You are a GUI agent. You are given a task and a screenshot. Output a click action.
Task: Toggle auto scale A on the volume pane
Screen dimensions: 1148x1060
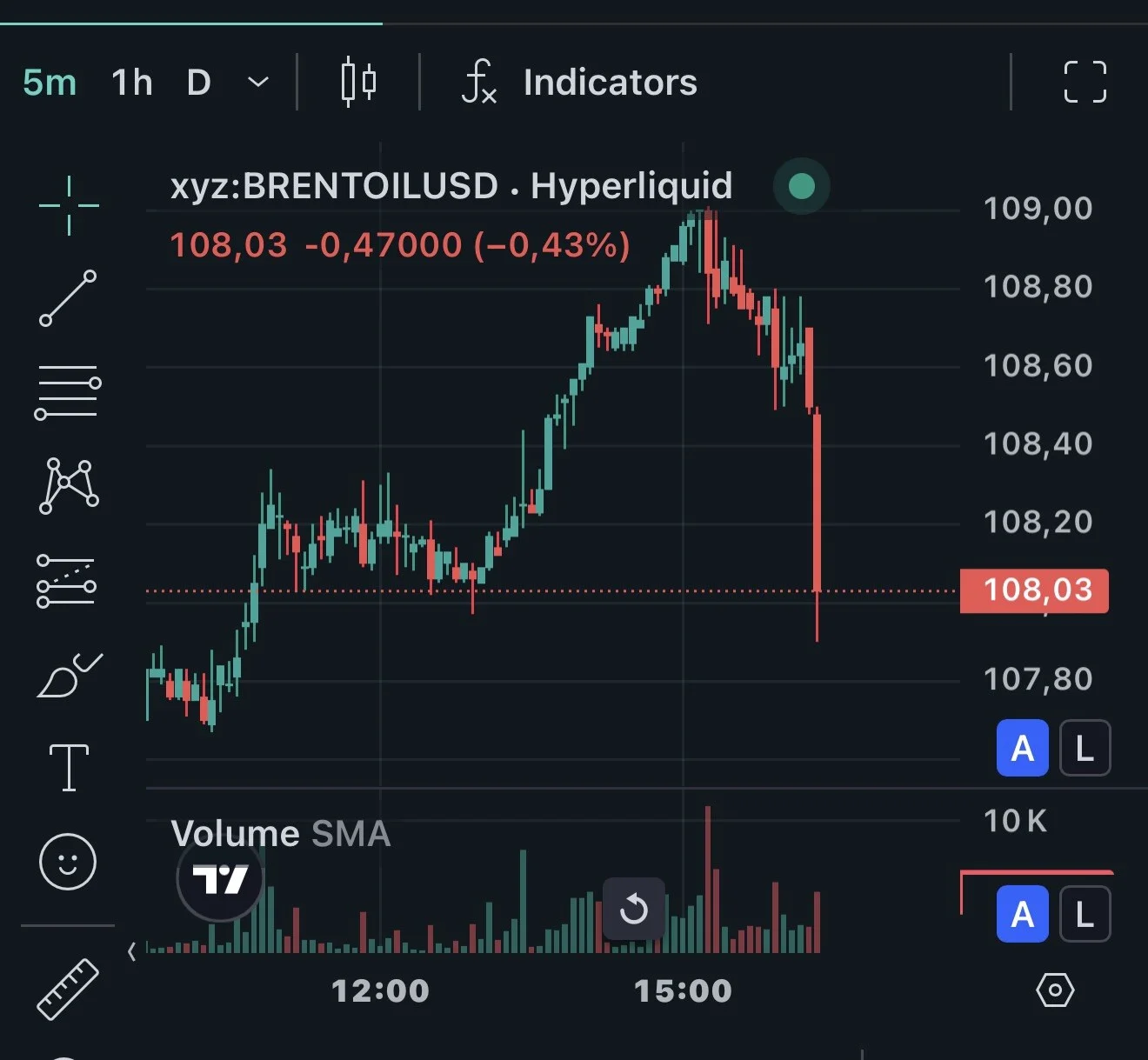coord(1023,914)
